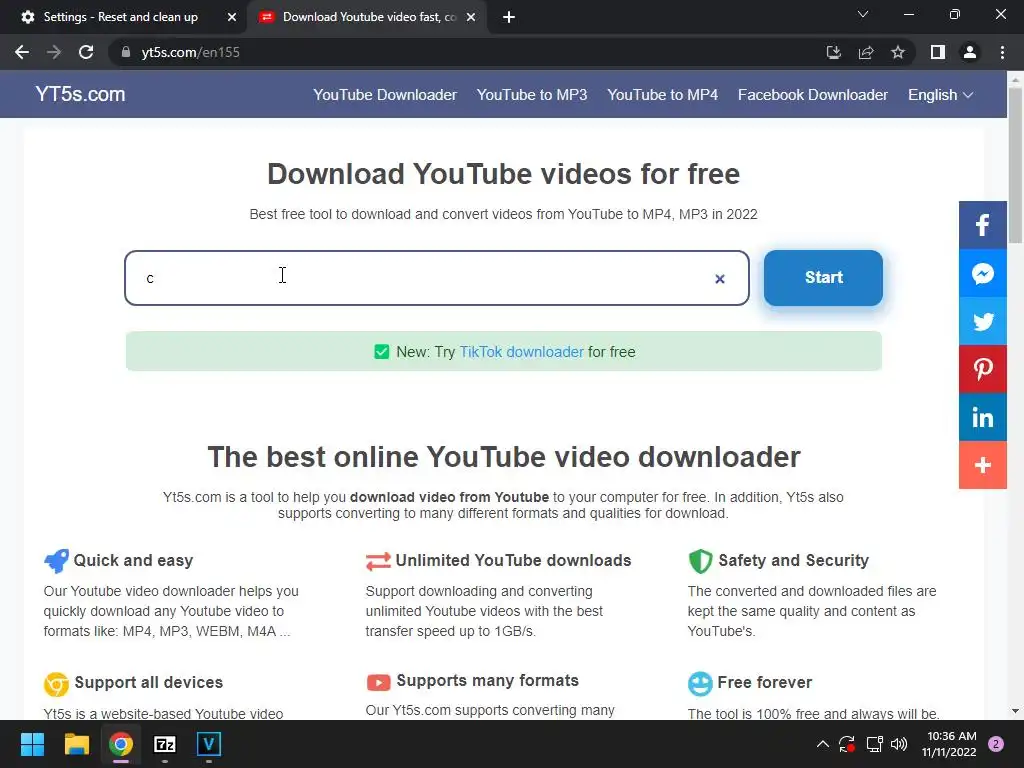This screenshot has width=1024, height=768.
Task: Share via Messenger sidebar icon
Action: [x=982, y=274]
